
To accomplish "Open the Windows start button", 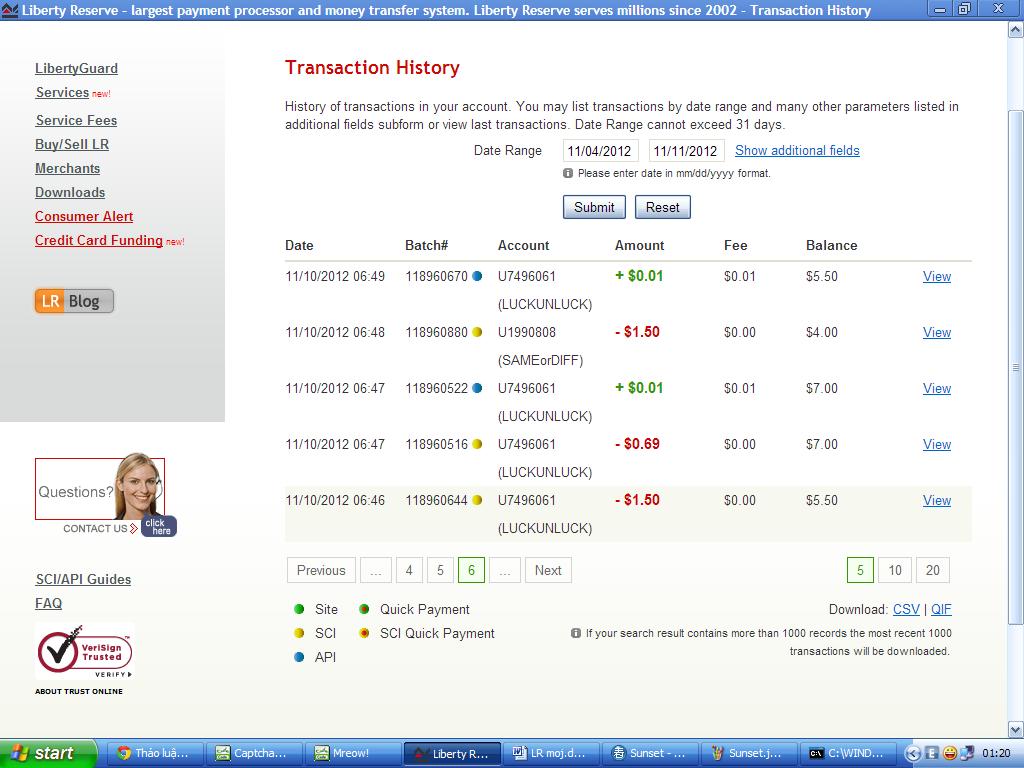I will [x=47, y=753].
